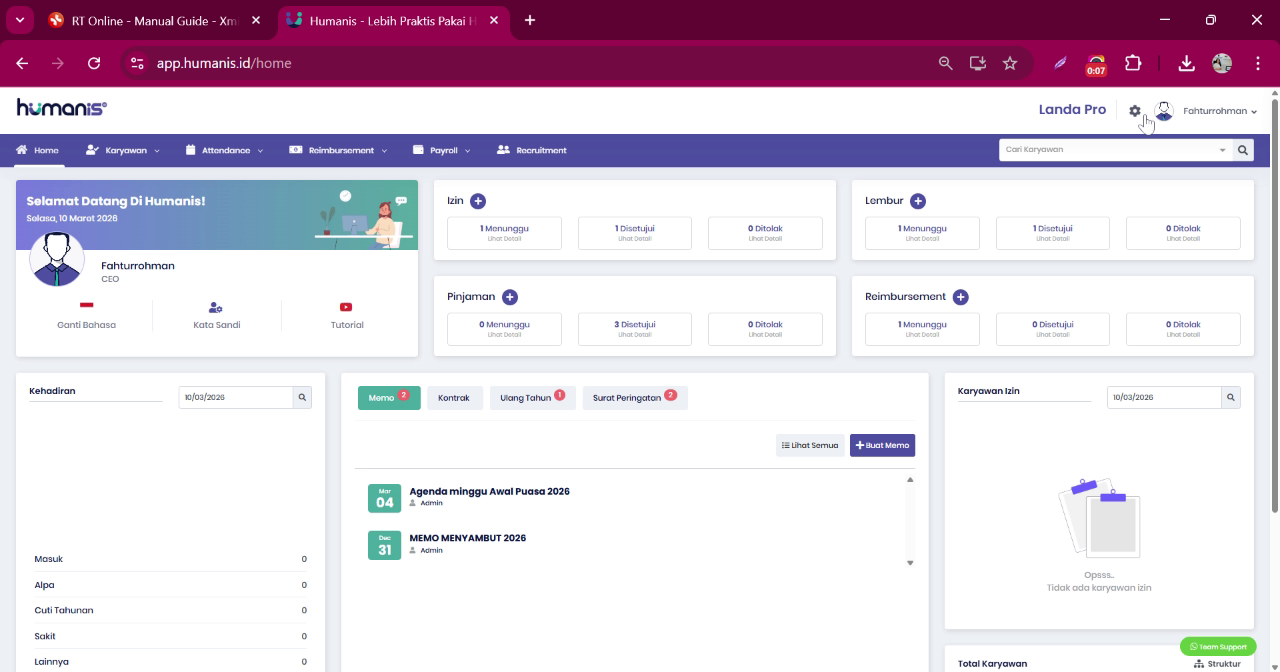Select the Memo tab

389,398
